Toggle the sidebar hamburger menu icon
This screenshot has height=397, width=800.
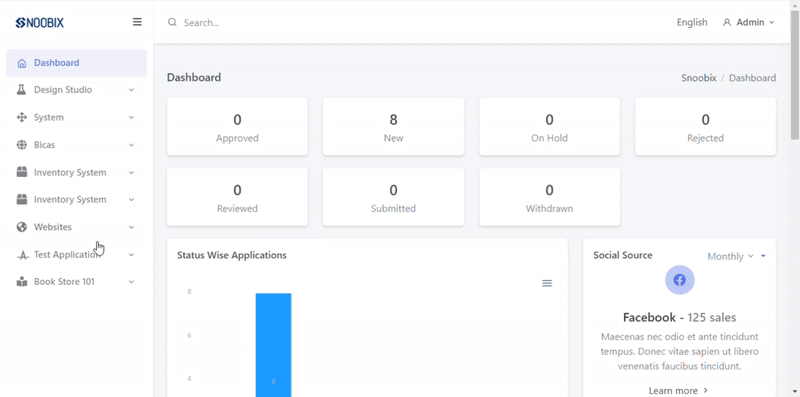pyautogui.click(x=137, y=22)
